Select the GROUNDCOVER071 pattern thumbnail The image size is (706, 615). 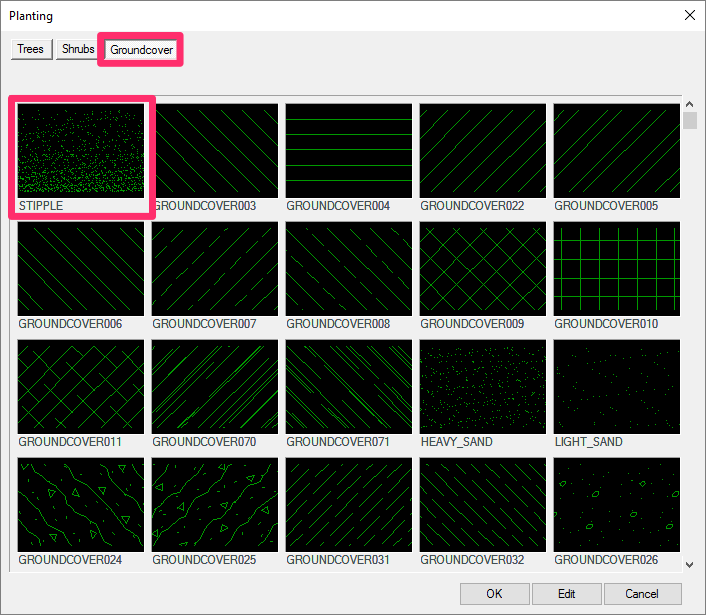click(349, 387)
